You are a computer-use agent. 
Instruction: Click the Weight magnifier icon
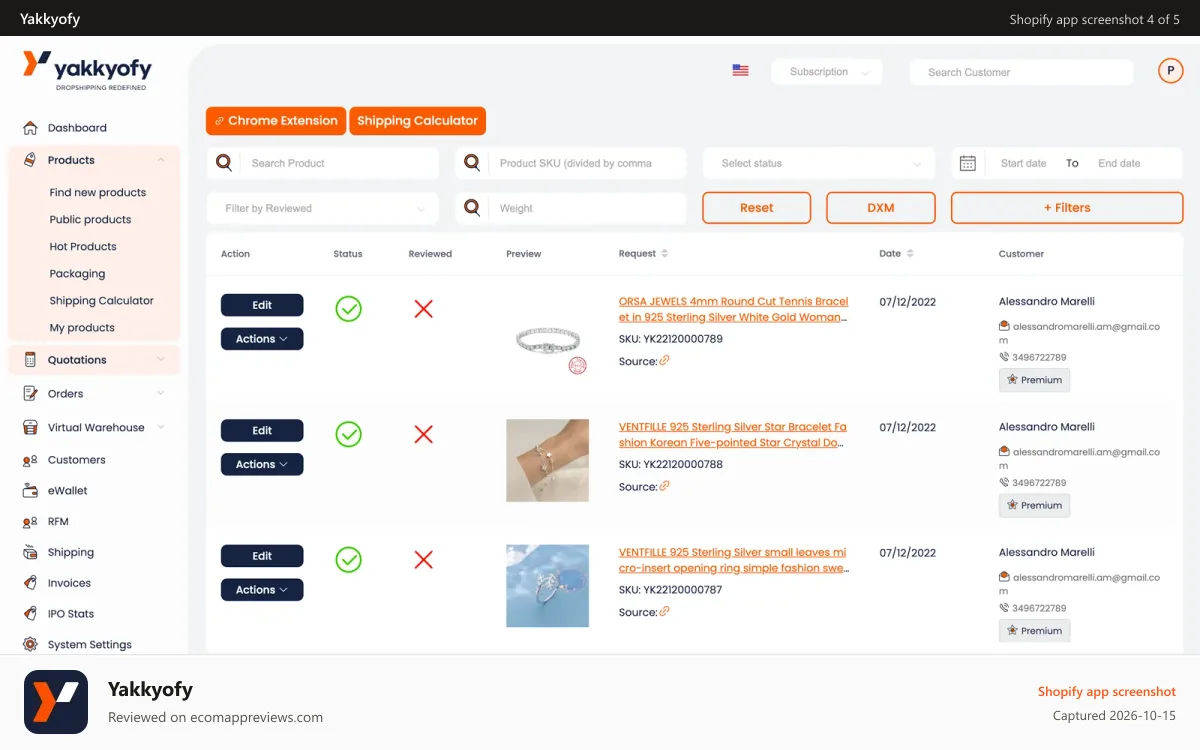click(472, 208)
